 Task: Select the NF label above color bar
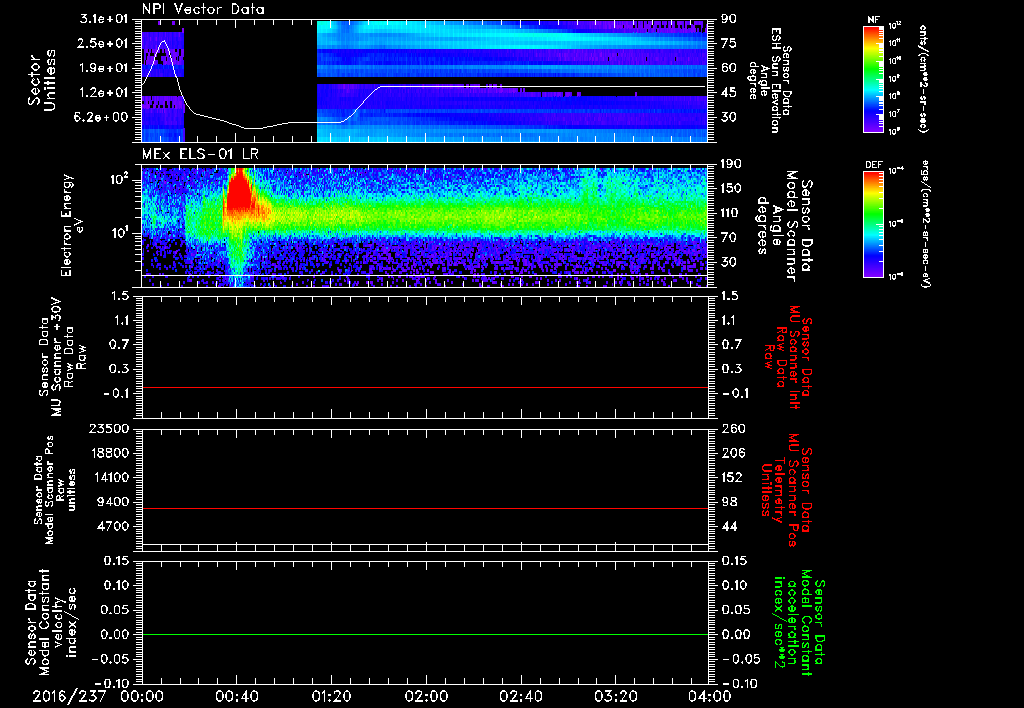coord(873,20)
